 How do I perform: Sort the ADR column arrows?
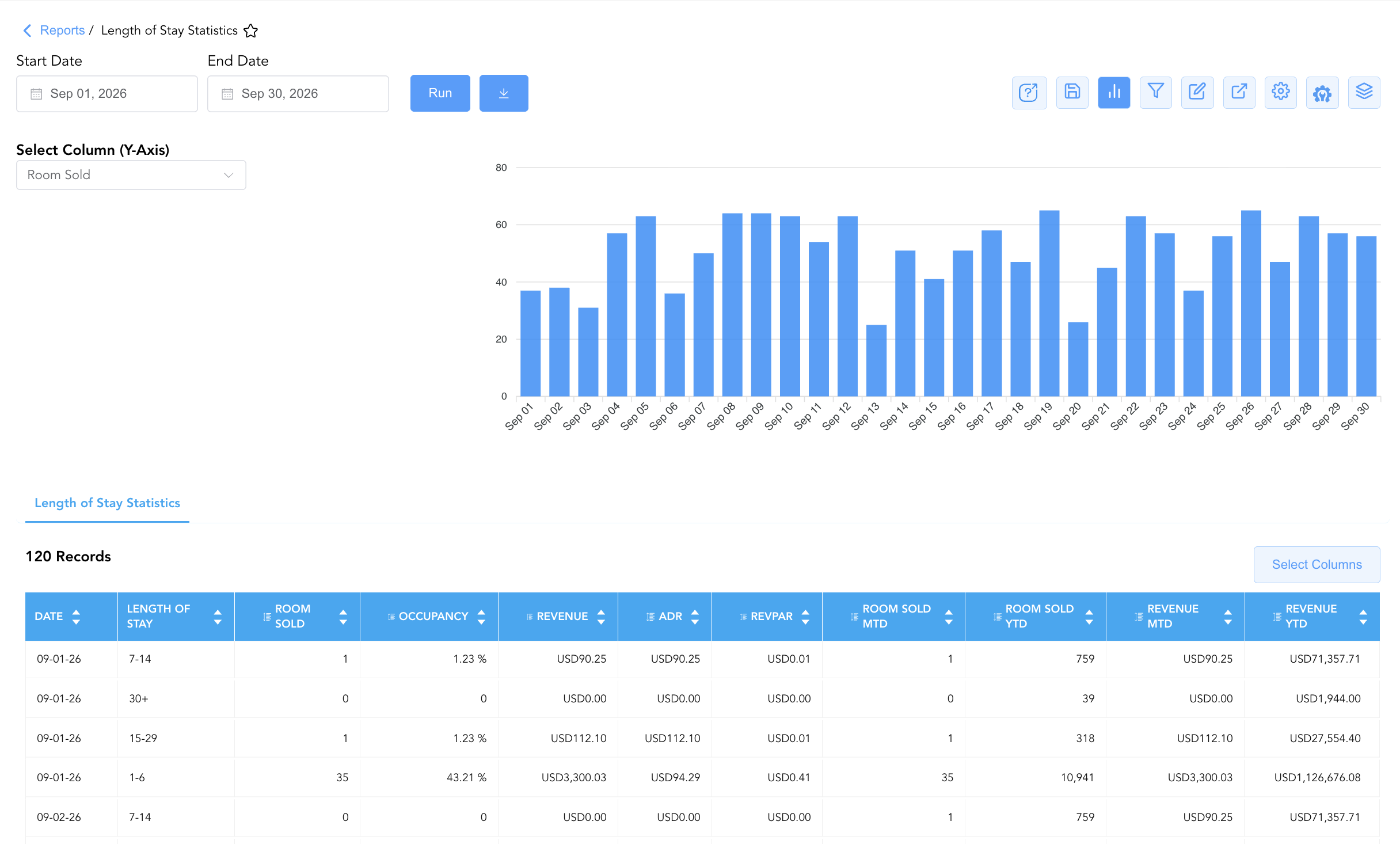(x=695, y=617)
